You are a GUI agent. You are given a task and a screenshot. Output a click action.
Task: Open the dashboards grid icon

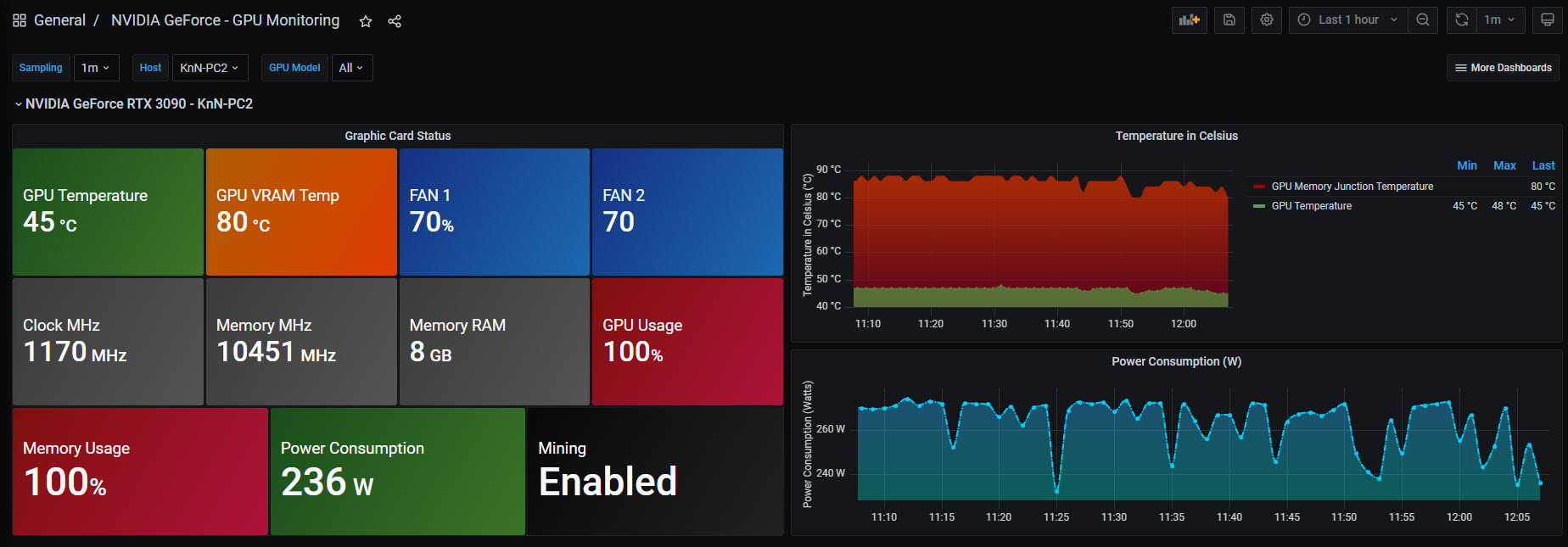(x=20, y=20)
